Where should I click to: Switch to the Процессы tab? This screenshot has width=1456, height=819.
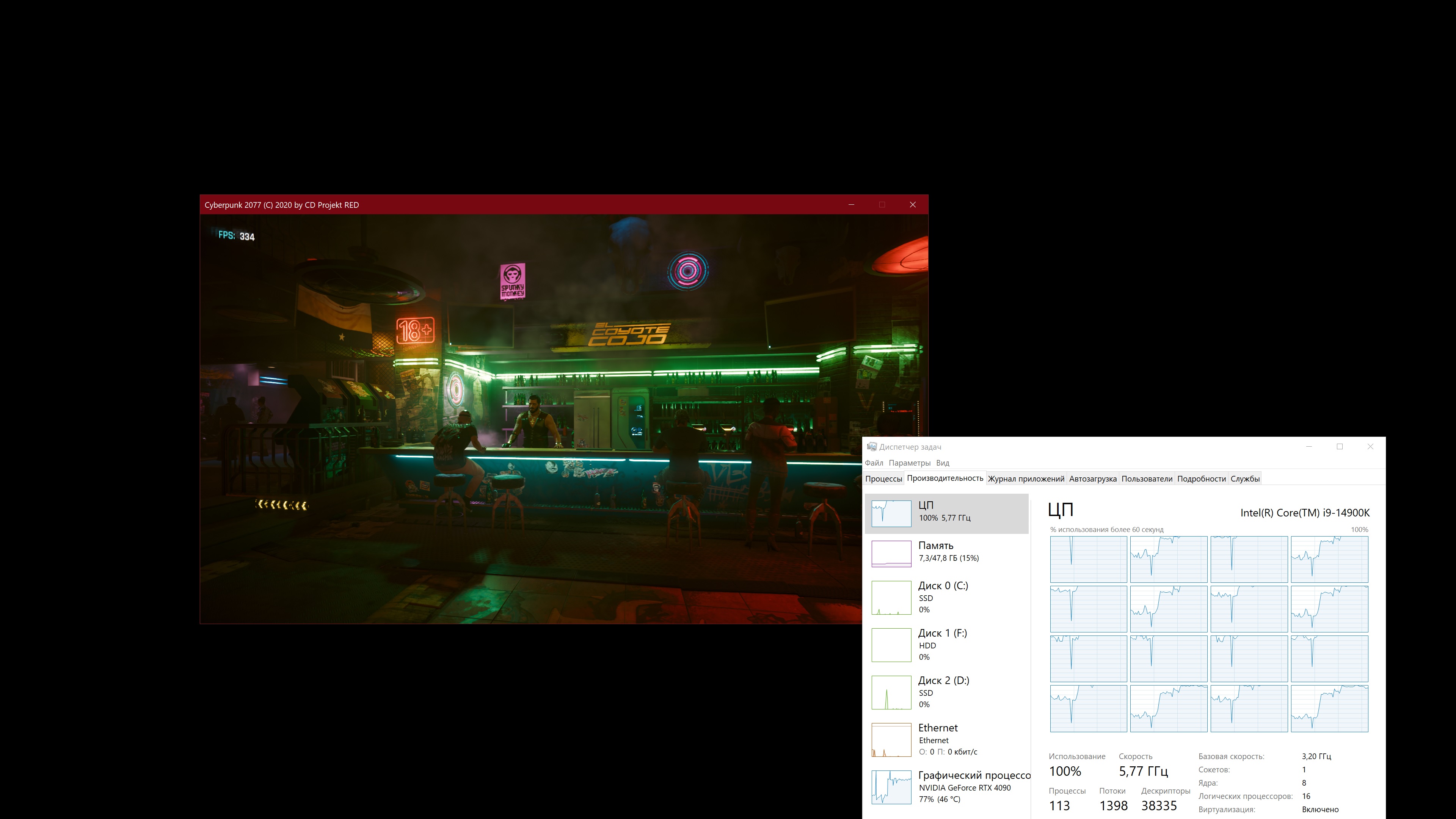tap(883, 479)
